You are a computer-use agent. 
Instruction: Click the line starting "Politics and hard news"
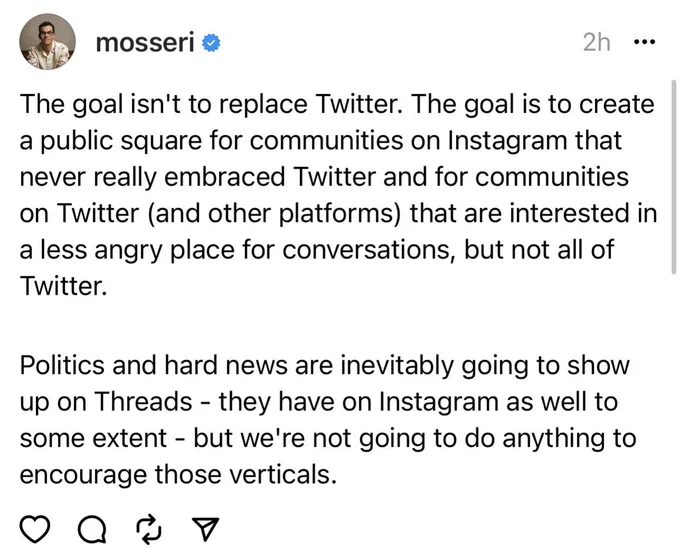pos(324,365)
